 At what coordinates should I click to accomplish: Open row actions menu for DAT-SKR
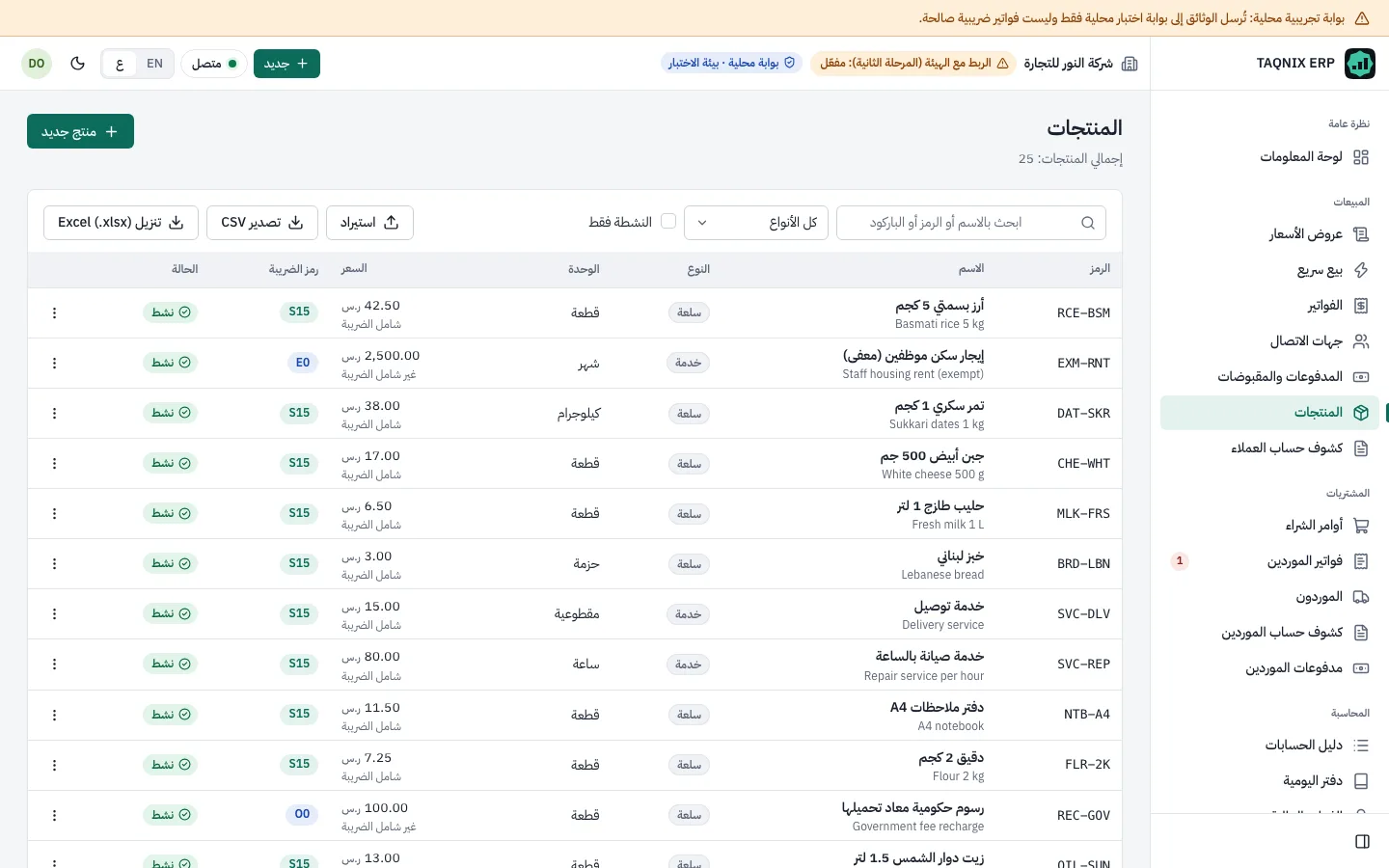pos(54,413)
